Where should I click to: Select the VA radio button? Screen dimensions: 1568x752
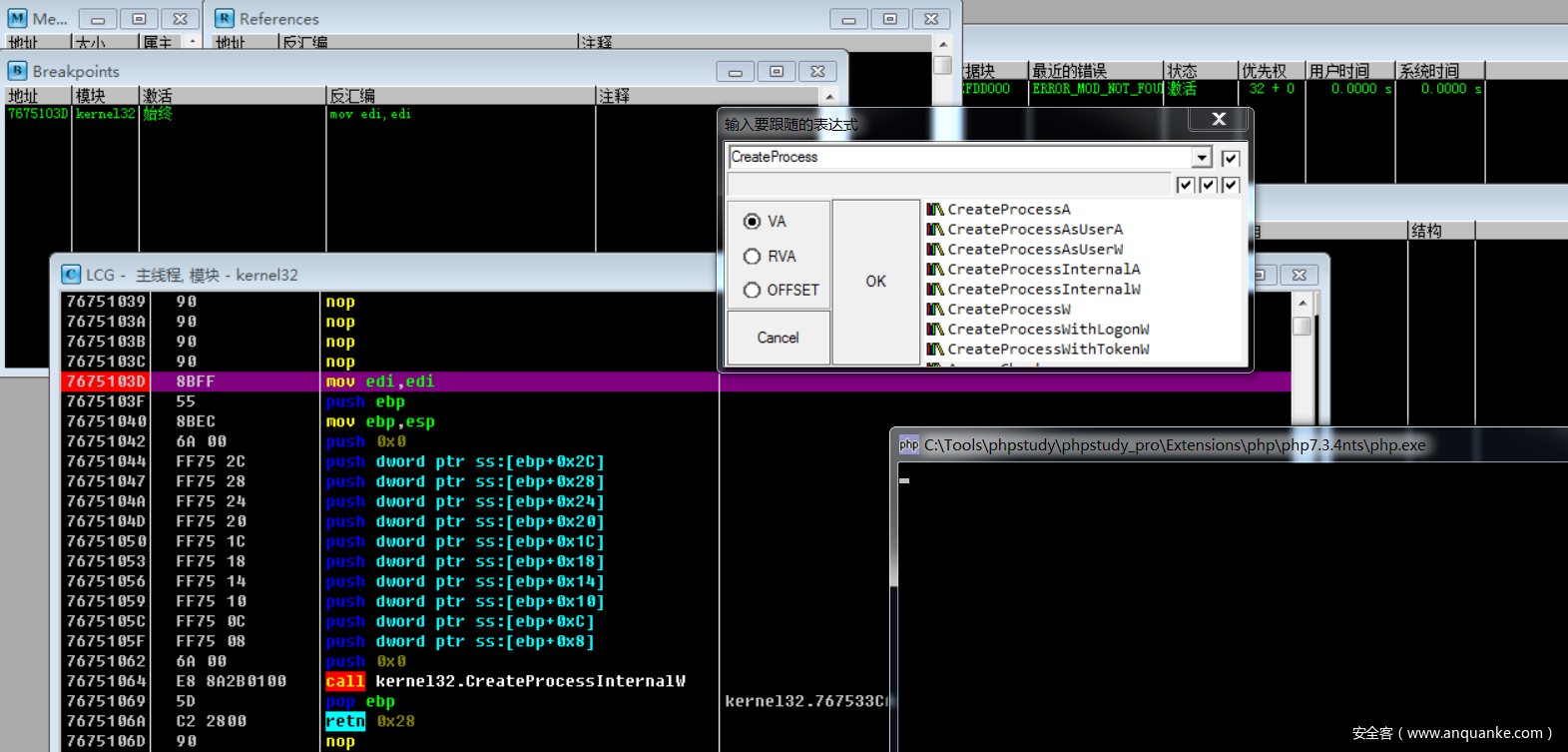point(753,222)
